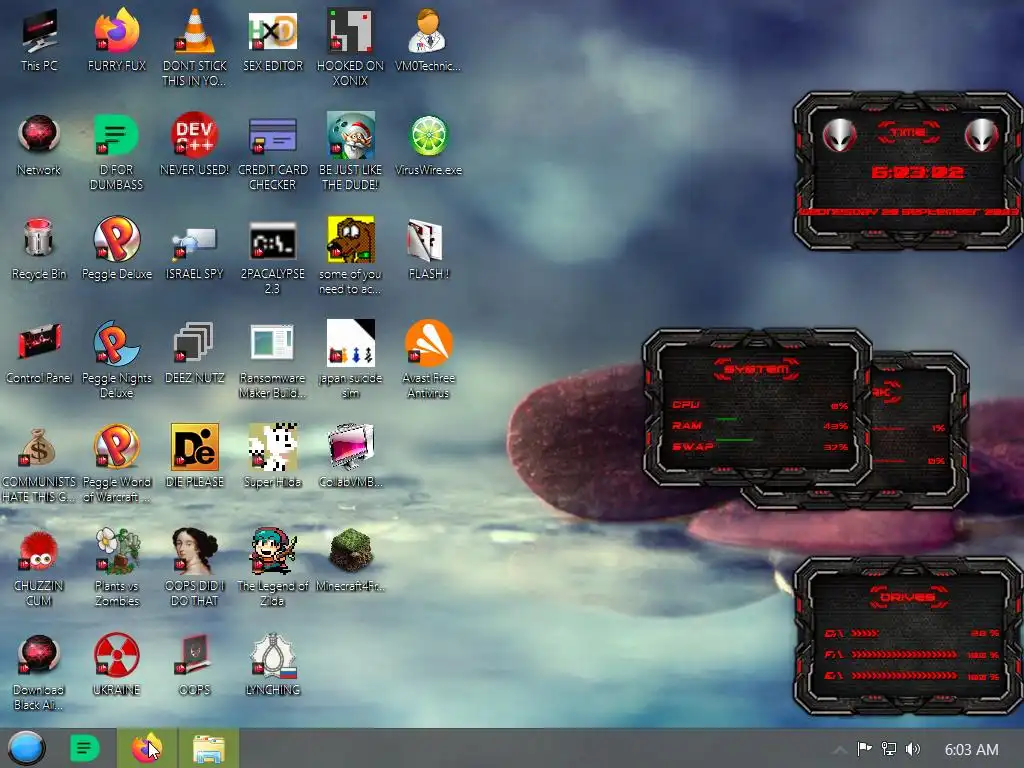Click the DRIVES header on the widget
Viewport: 1024px width, 768px height.
908,597
